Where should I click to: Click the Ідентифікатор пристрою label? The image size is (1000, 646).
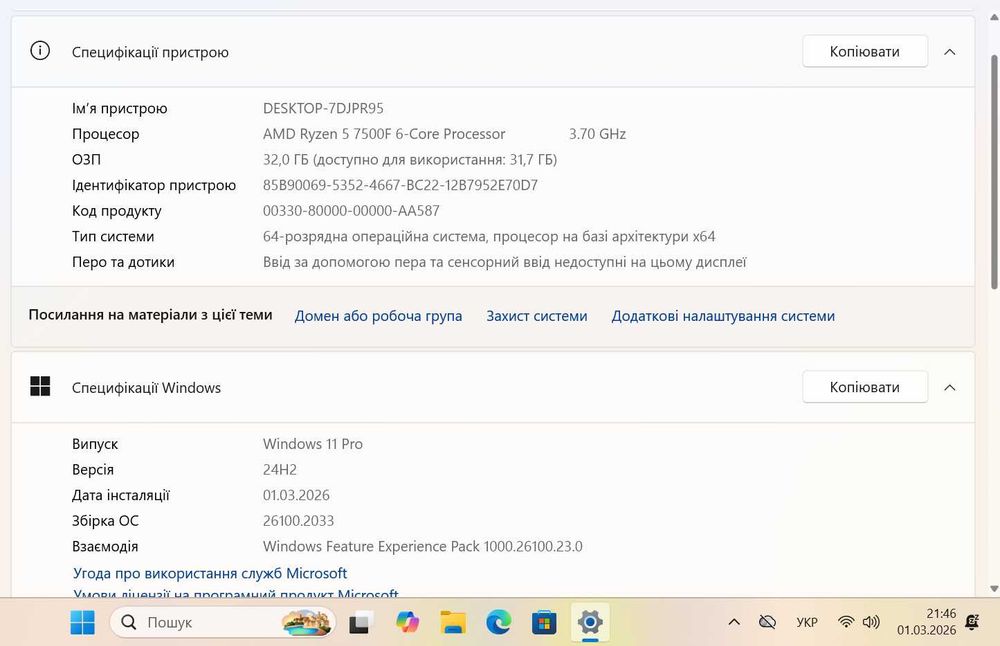154,185
